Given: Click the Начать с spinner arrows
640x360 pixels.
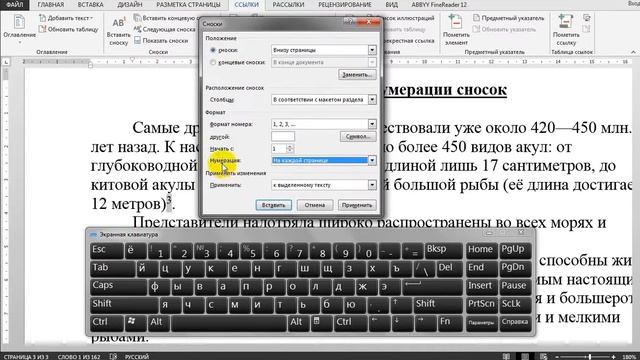Looking at the screenshot, I should (x=290, y=149).
